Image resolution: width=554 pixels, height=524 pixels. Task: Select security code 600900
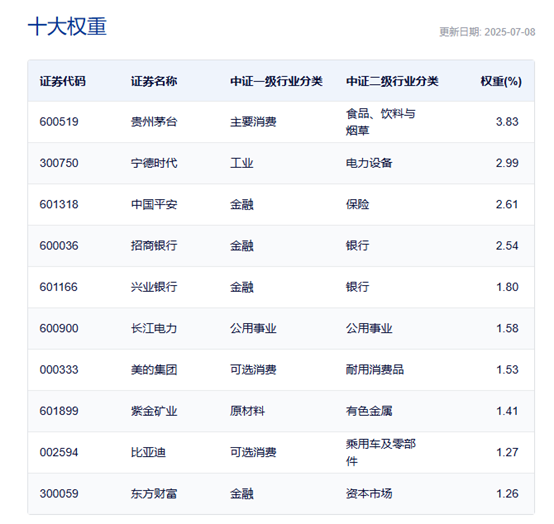tap(59, 329)
